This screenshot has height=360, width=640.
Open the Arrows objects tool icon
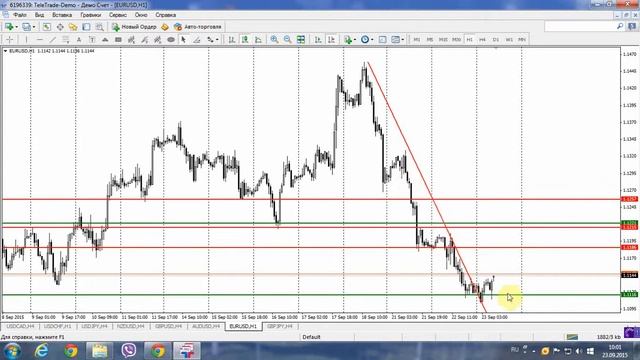click(x=210, y=40)
